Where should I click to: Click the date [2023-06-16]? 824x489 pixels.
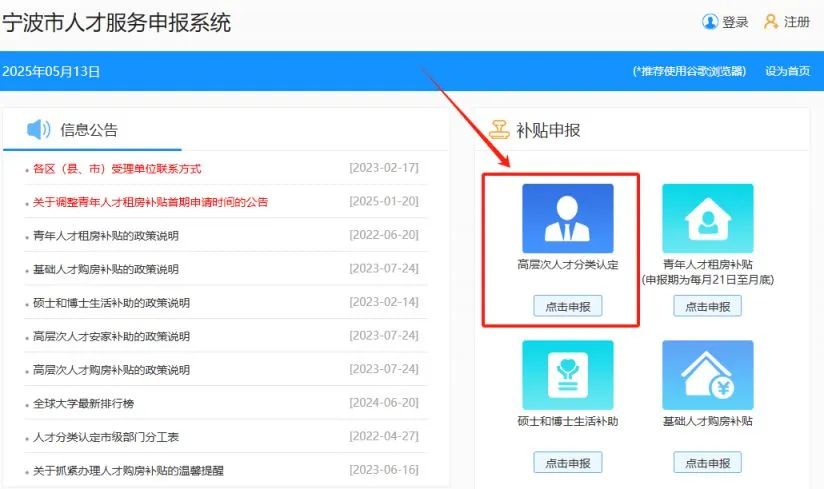384,470
